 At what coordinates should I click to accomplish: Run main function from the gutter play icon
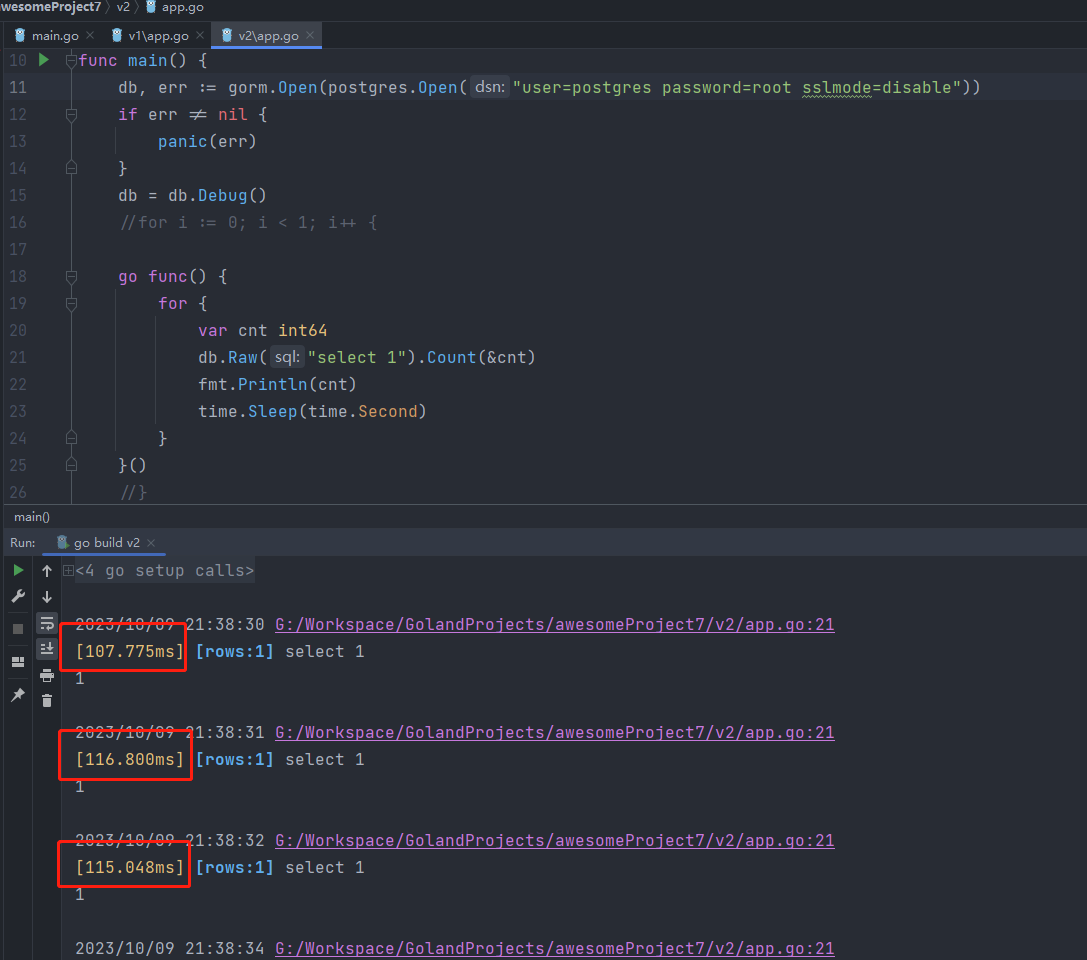tap(43, 60)
